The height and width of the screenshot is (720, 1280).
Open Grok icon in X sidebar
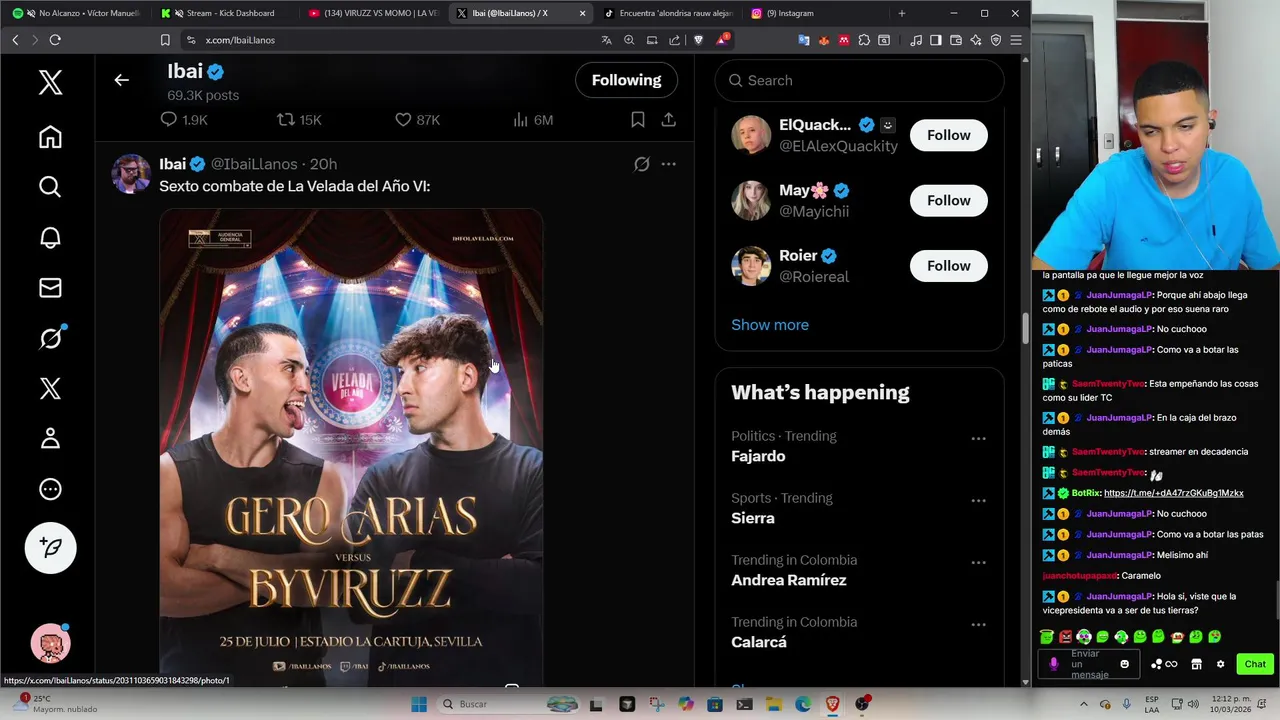(50, 338)
